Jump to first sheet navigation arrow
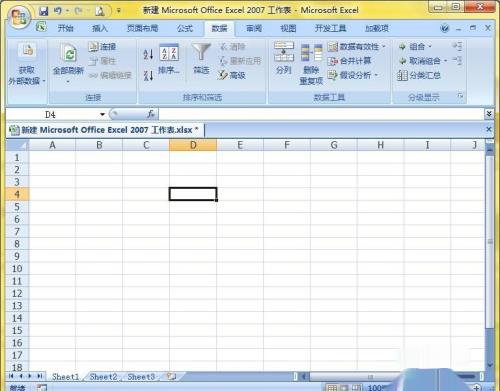Screen dimensions: 500x391 coord(11,376)
